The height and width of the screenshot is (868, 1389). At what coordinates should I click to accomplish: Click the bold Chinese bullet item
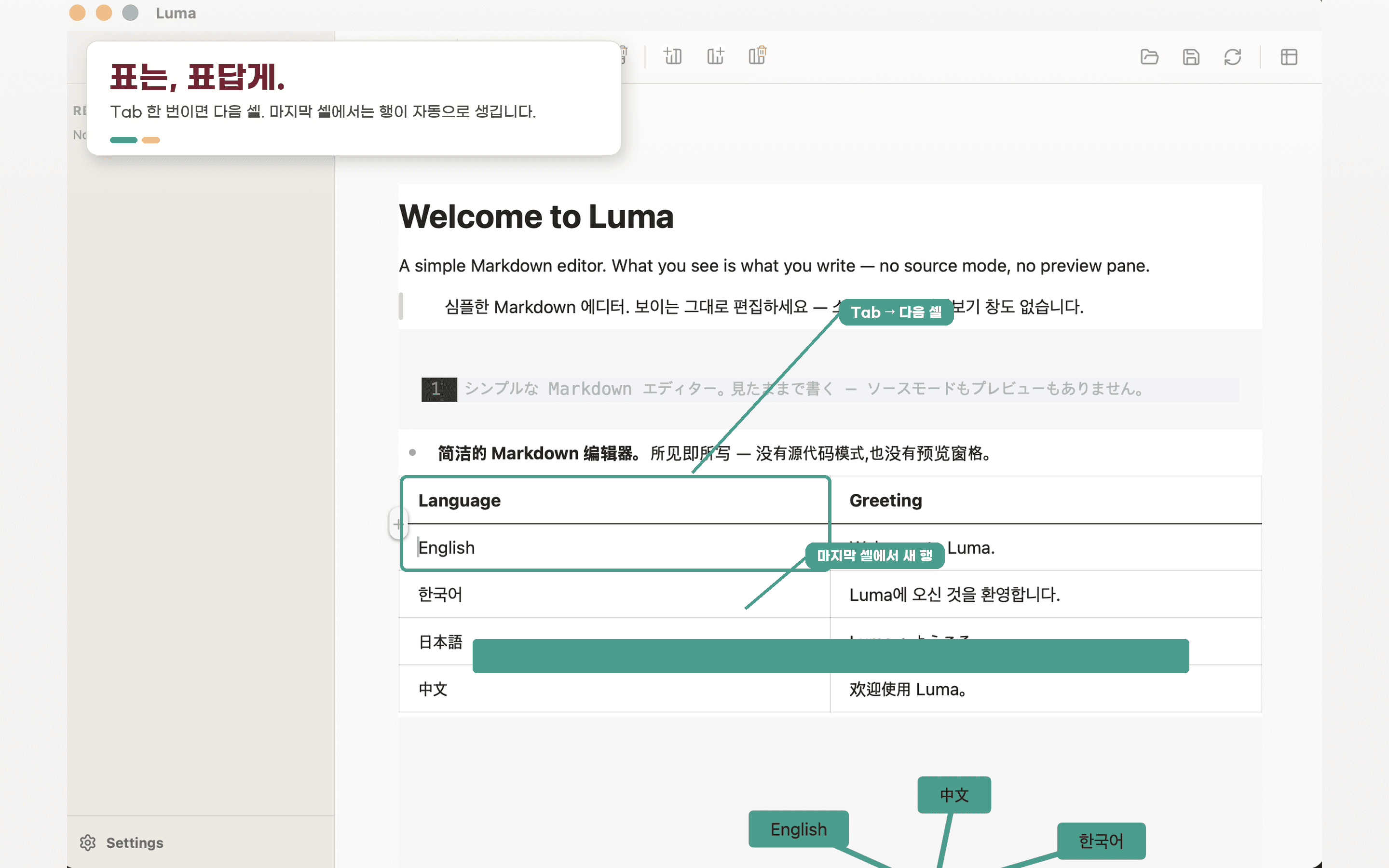tap(714, 453)
